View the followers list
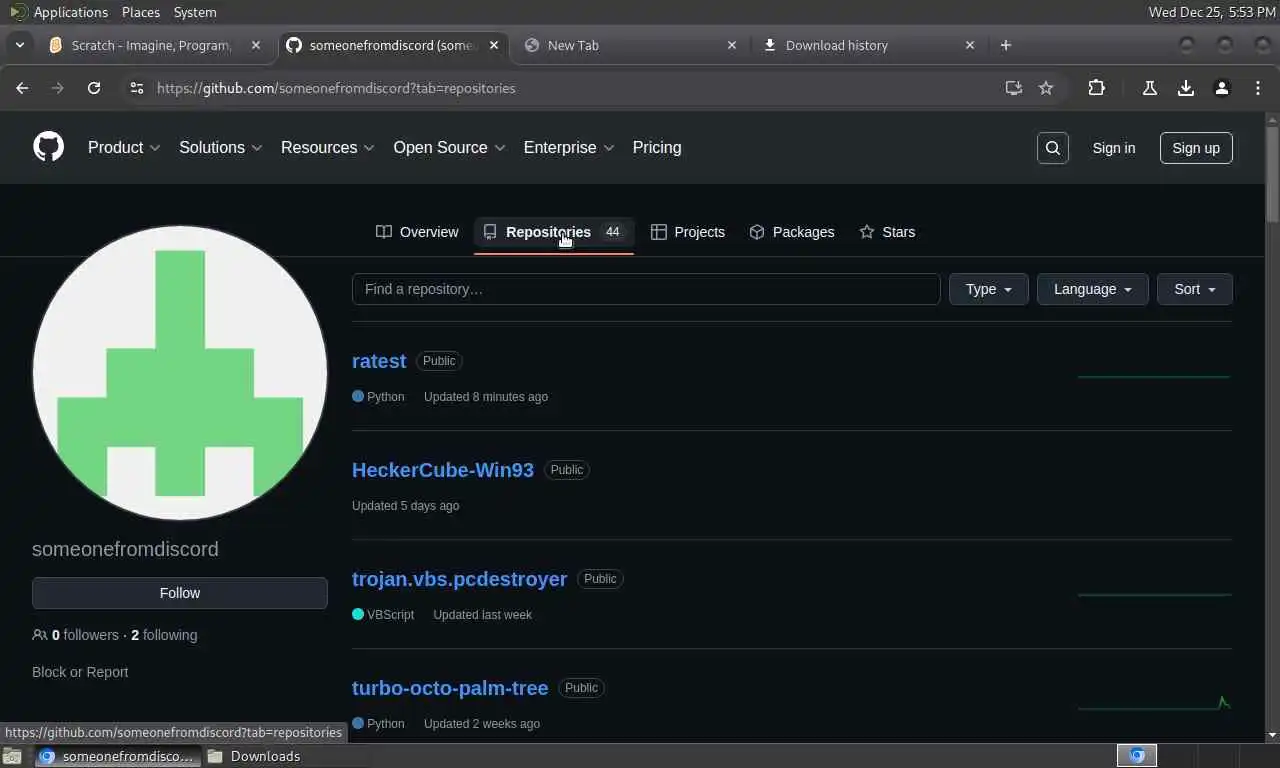The image size is (1280, 768). pos(76,635)
